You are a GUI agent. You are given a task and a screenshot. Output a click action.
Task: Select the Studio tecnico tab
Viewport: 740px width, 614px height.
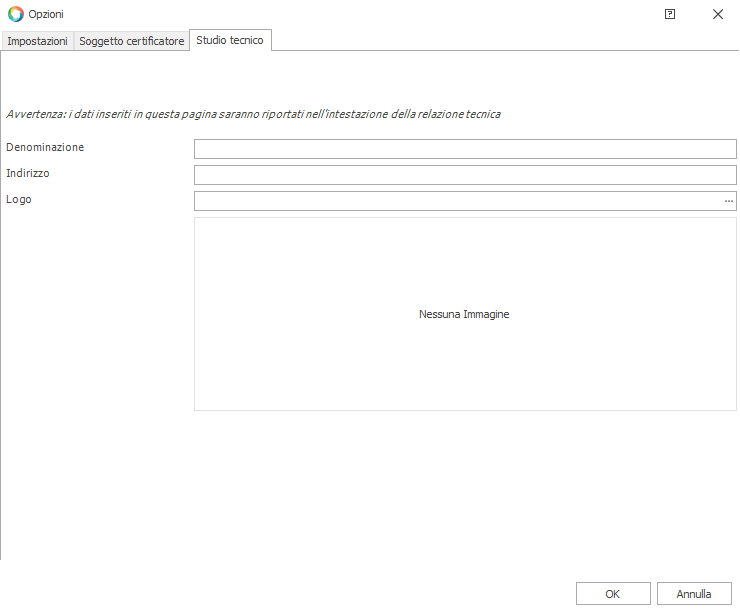pyautogui.click(x=230, y=40)
